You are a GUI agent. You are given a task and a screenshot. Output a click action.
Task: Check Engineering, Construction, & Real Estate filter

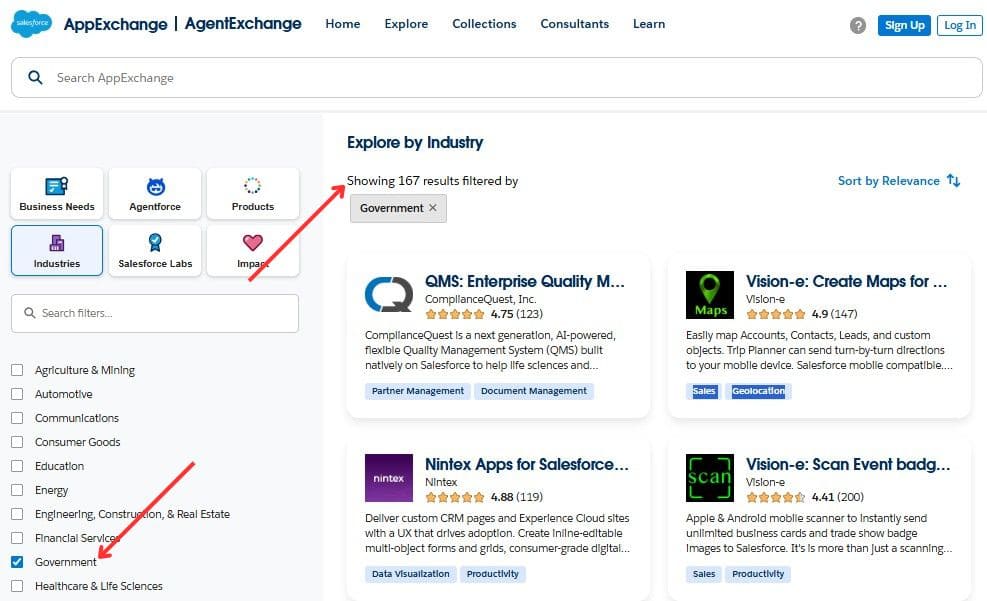tap(17, 514)
